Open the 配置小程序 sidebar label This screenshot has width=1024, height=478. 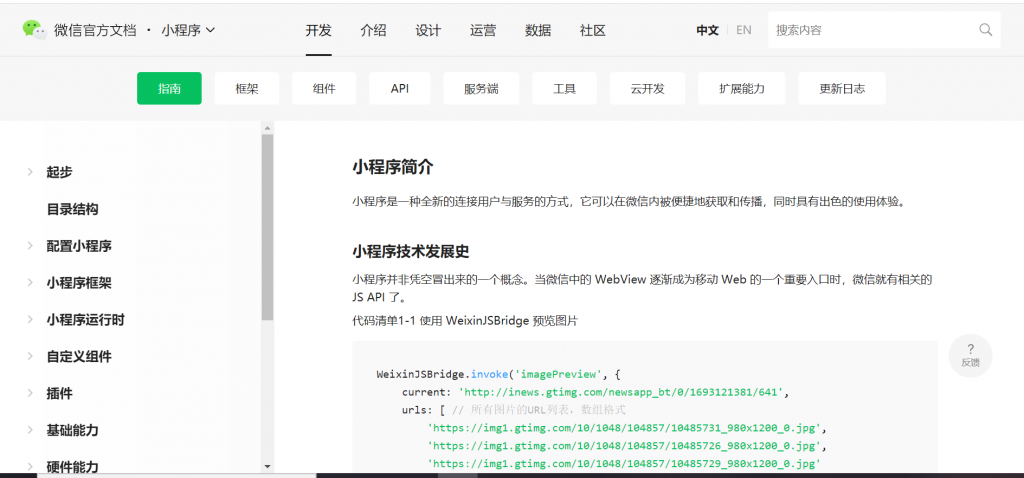pos(79,246)
